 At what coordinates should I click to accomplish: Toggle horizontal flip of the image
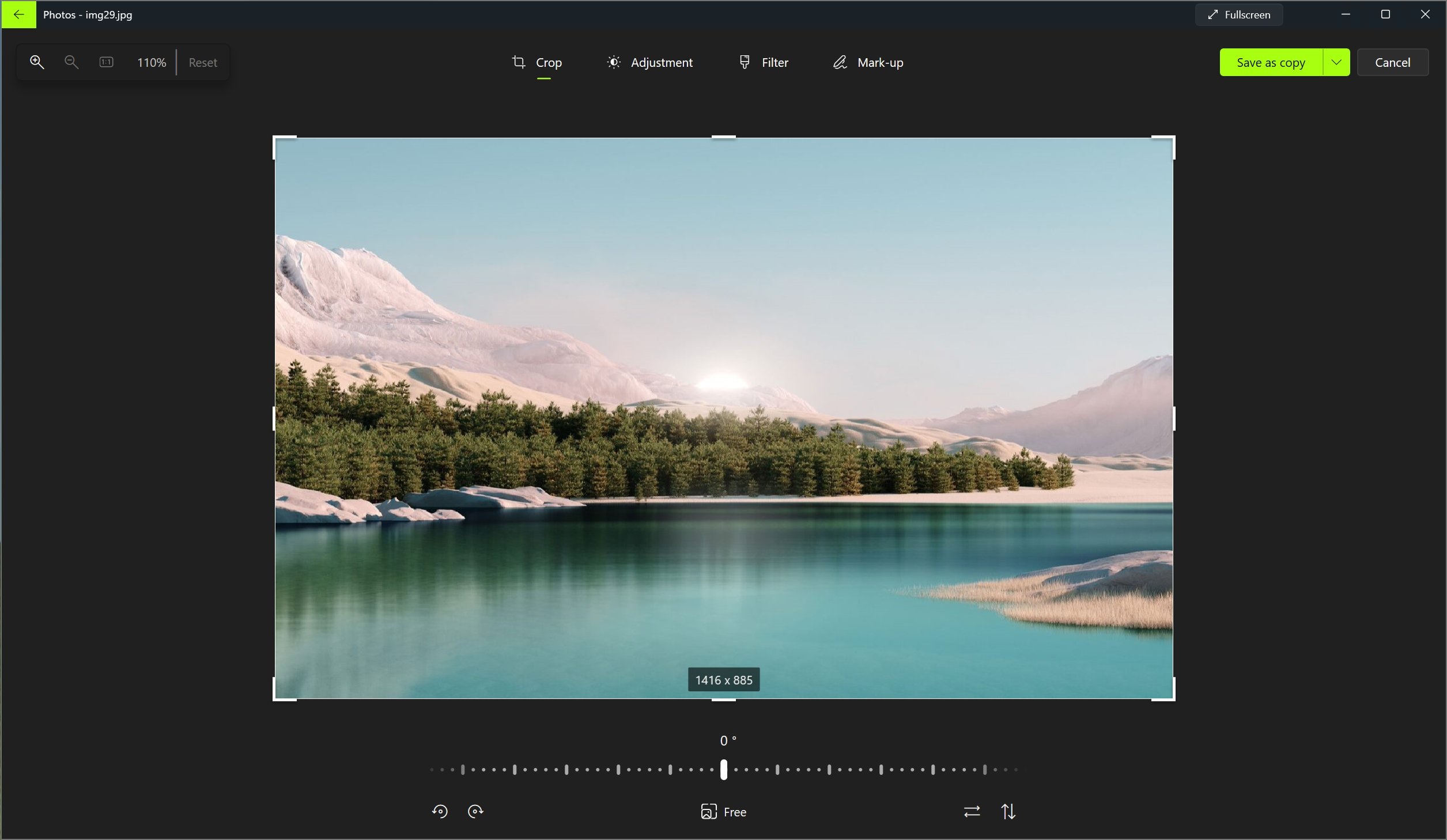[x=972, y=811]
